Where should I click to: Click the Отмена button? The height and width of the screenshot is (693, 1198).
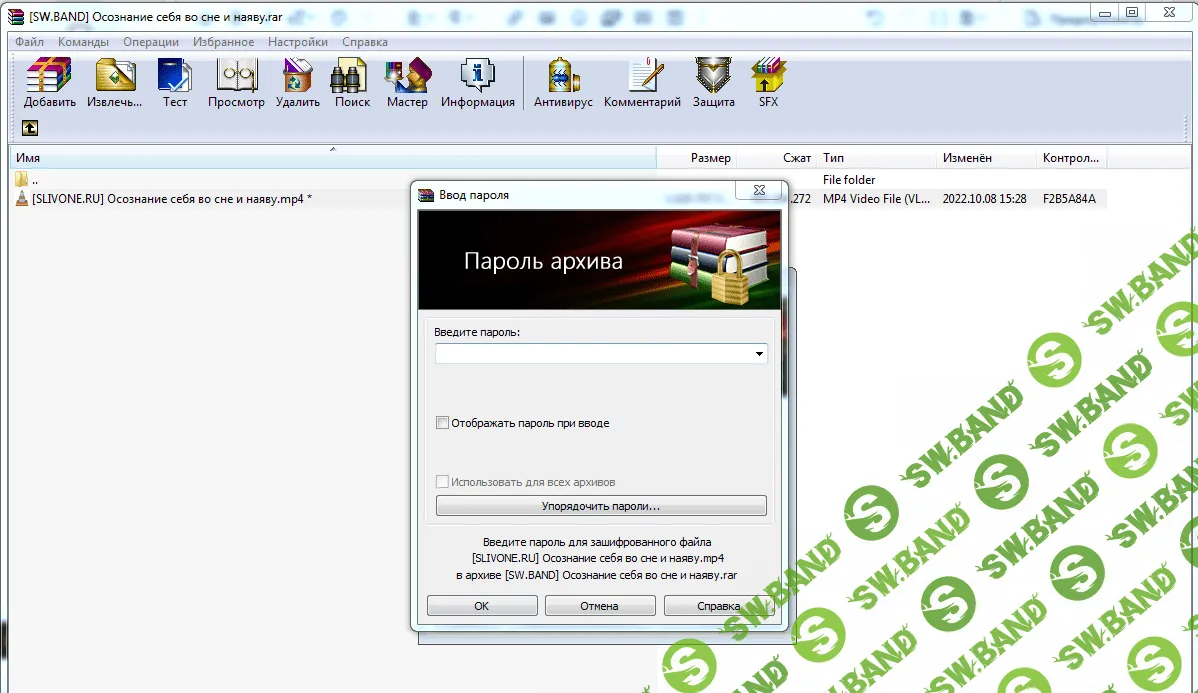click(x=599, y=606)
